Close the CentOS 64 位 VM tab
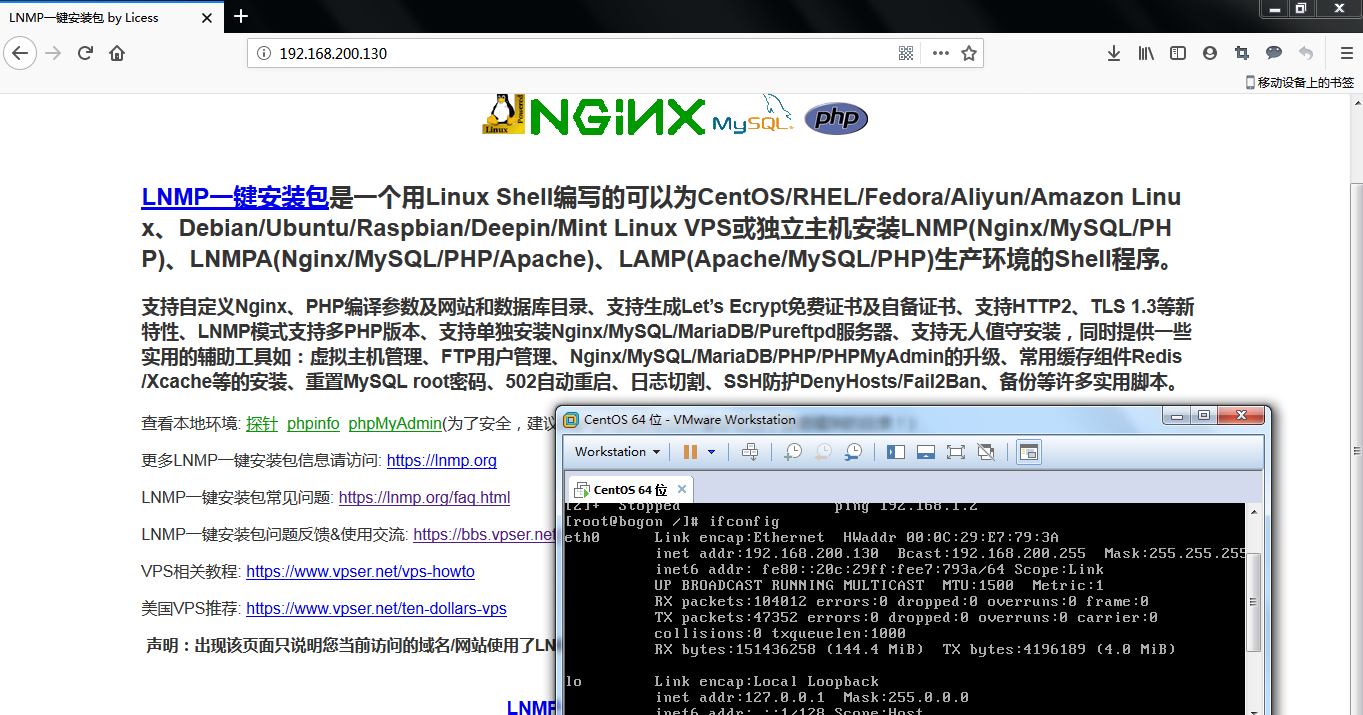 682,489
